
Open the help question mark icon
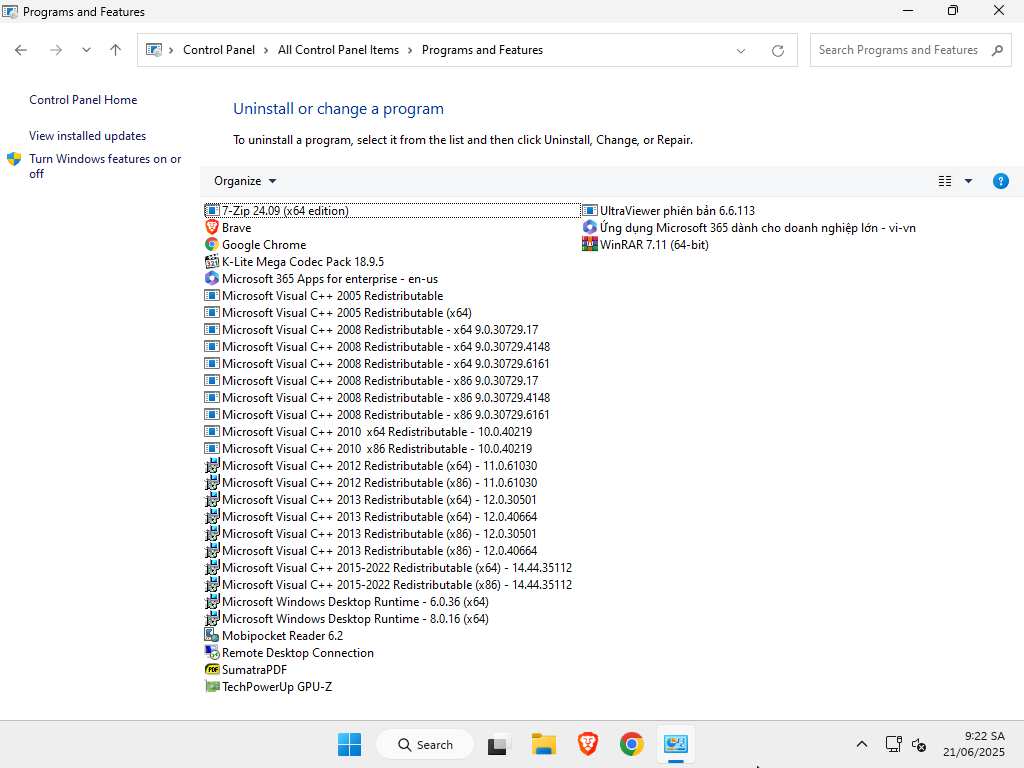[x=1000, y=181]
